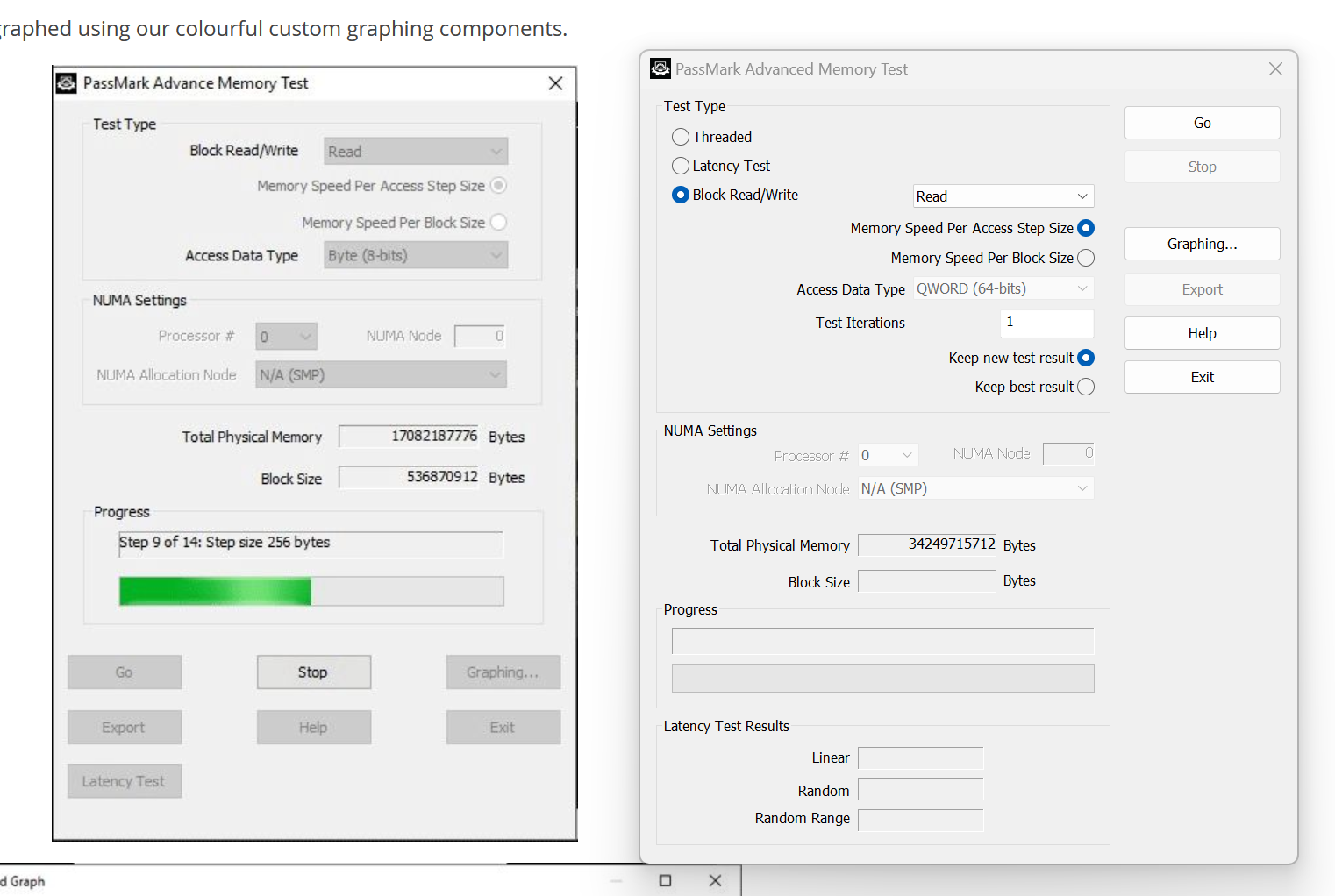Click the PassMark Advanced Memory Test title icon
1335x896 pixels.
pyautogui.click(x=660, y=68)
